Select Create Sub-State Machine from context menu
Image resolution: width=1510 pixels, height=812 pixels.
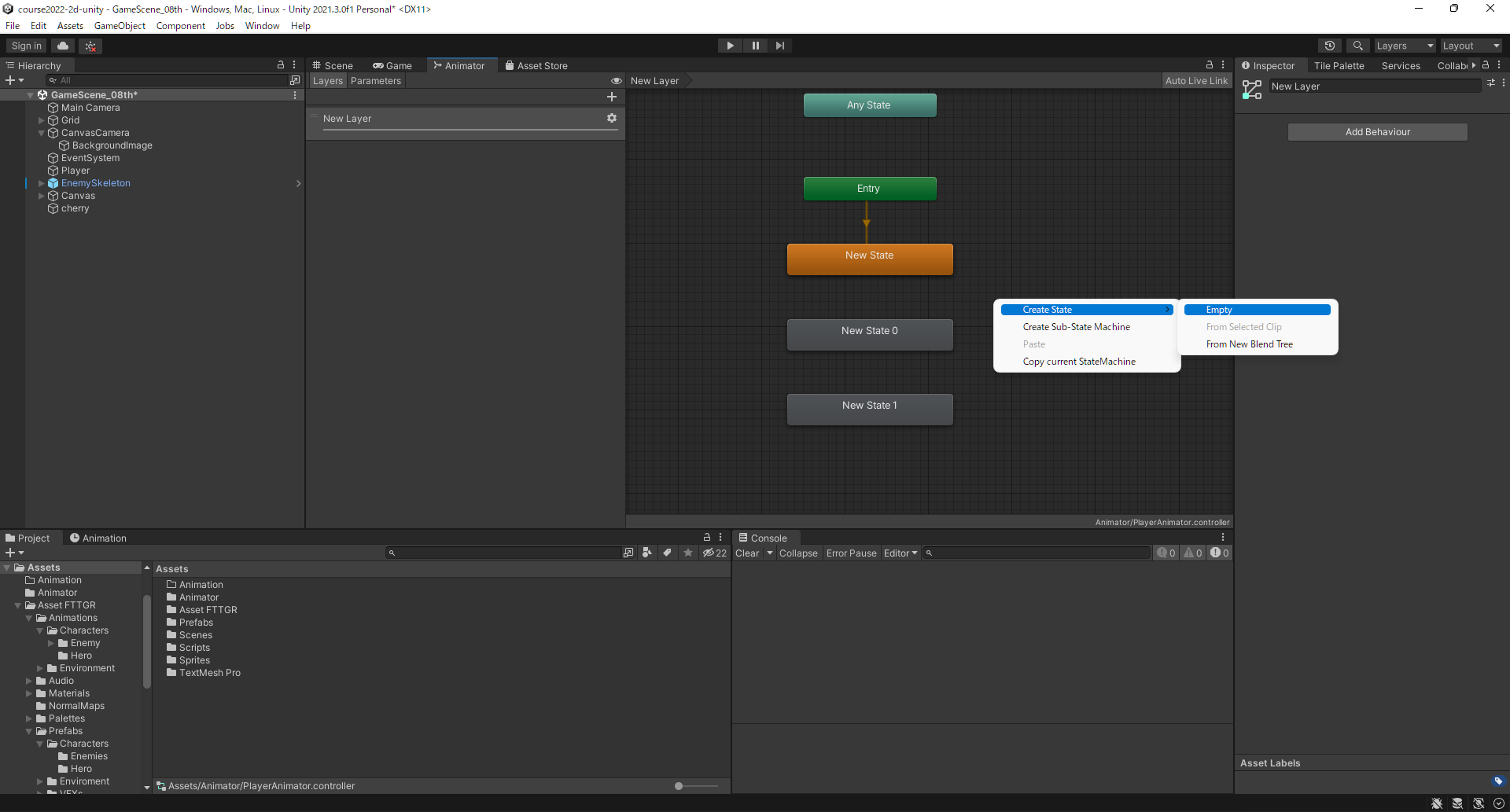coord(1076,327)
